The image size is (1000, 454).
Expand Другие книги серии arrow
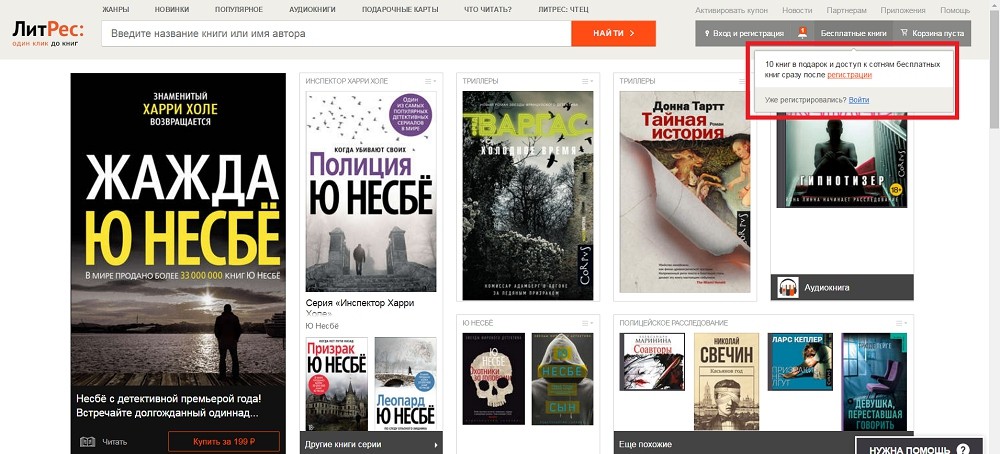pyautogui.click(x=436, y=444)
